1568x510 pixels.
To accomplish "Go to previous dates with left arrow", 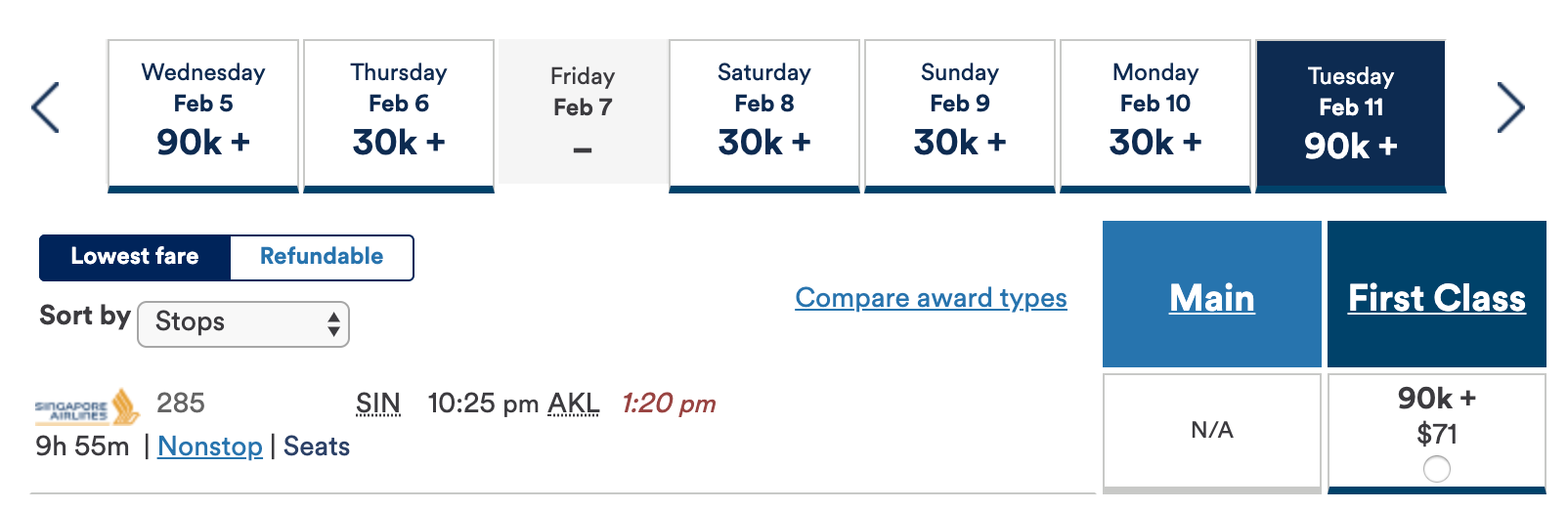I will pos(45,107).
